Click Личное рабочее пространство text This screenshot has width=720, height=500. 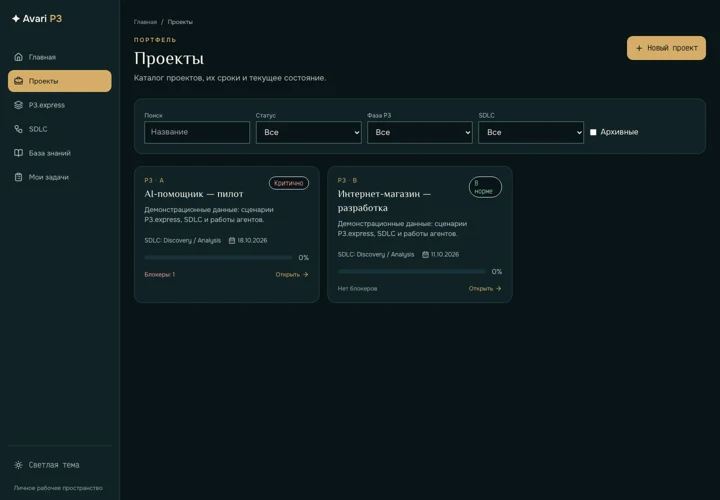click(58, 488)
